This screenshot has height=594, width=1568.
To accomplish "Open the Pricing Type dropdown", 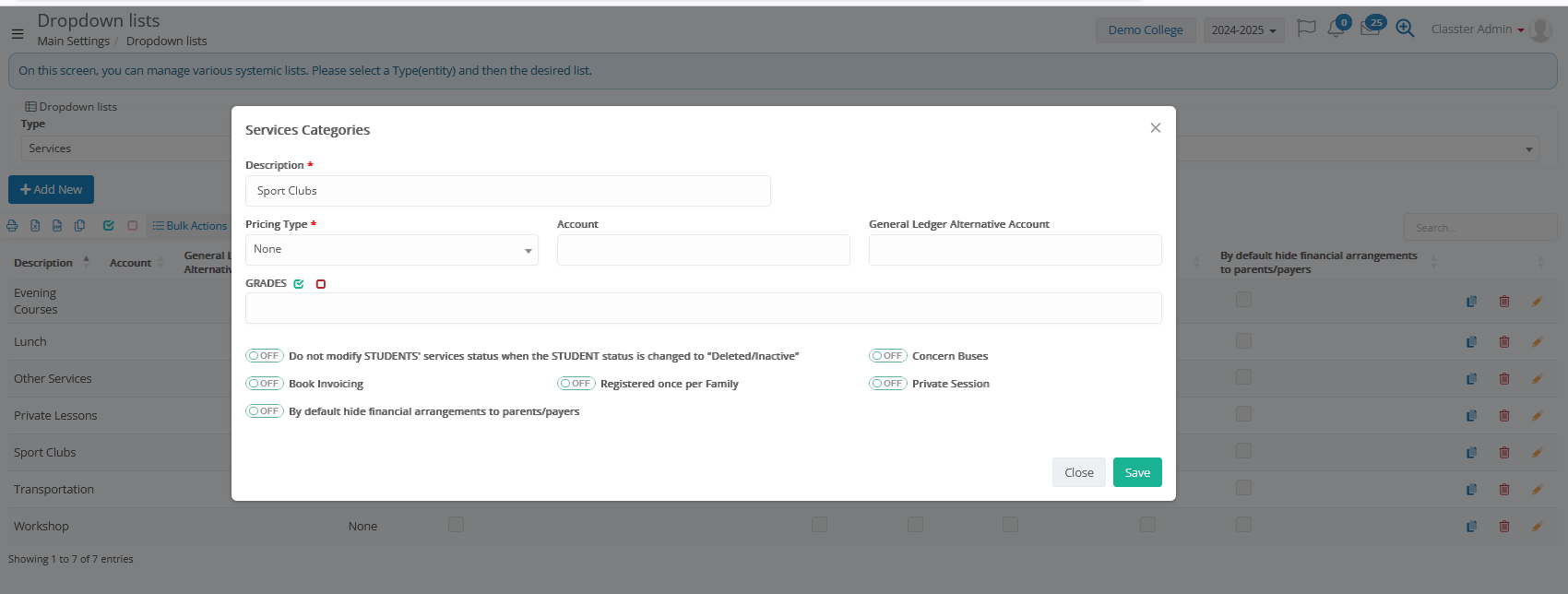I will point(391,250).
